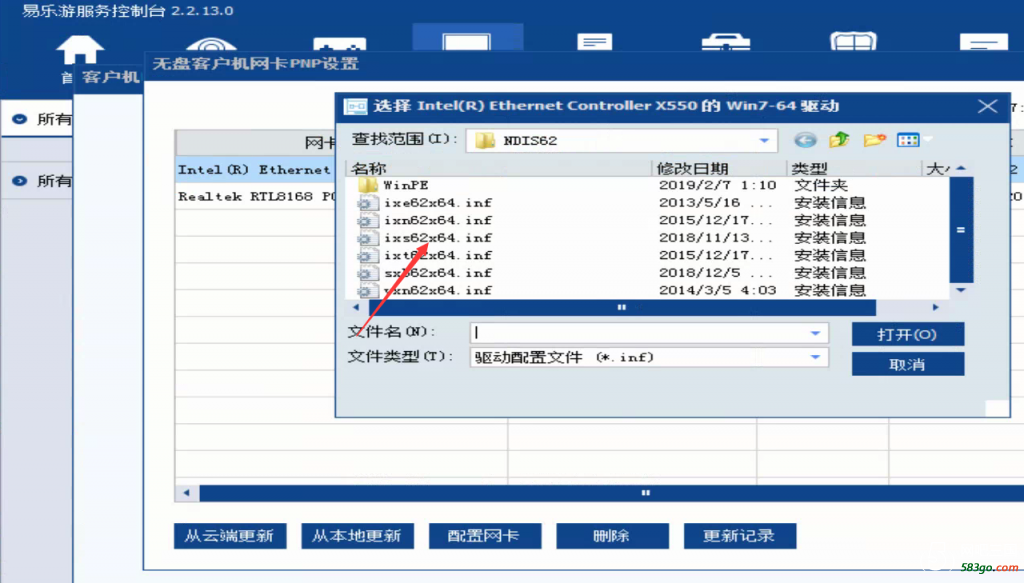This screenshot has height=583, width=1024.
Task: Select file ixn62x64.inf
Action: point(438,221)
